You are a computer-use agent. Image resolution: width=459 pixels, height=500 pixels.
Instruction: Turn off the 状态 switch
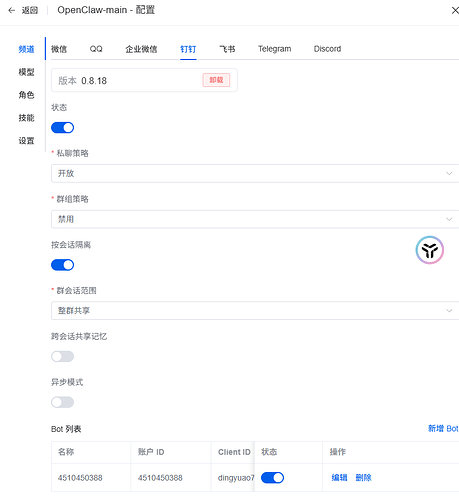point(62,128)
